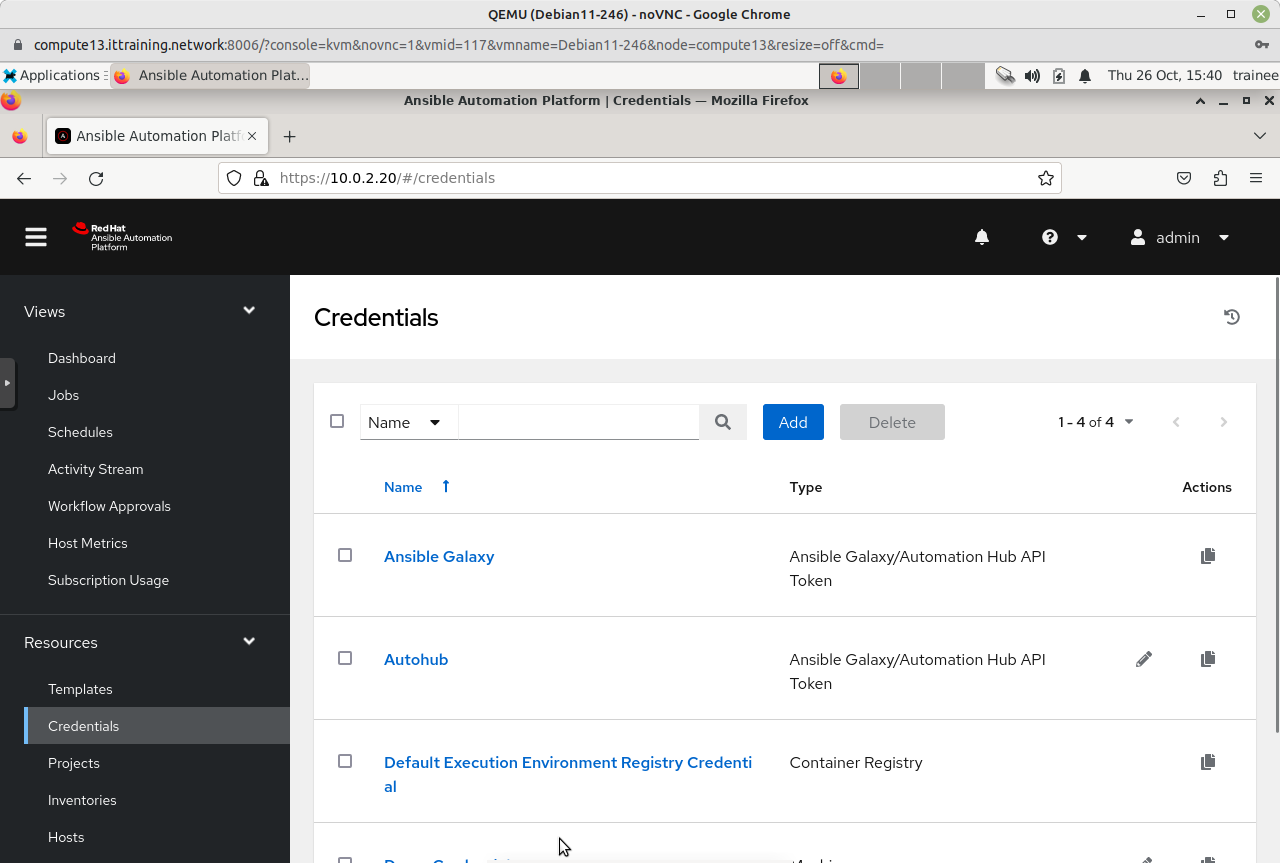Collapse the Resources navigation section

point(249,642)
